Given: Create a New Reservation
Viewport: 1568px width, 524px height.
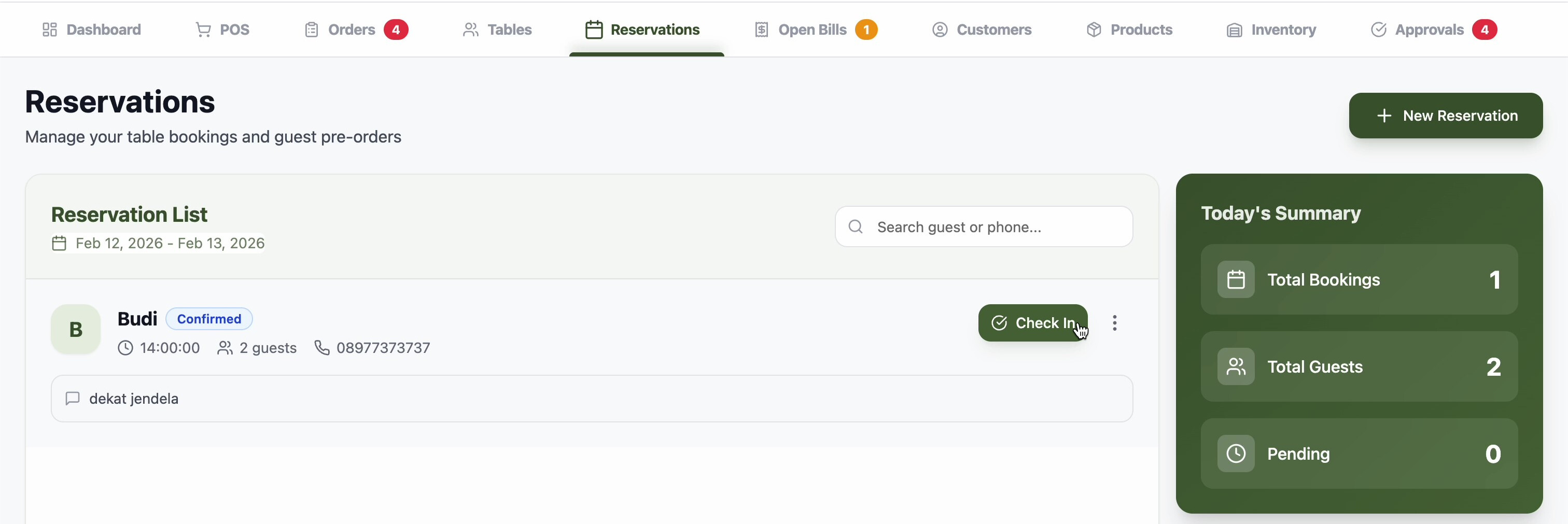Looking at the screenshot, I should (1445, 116).
